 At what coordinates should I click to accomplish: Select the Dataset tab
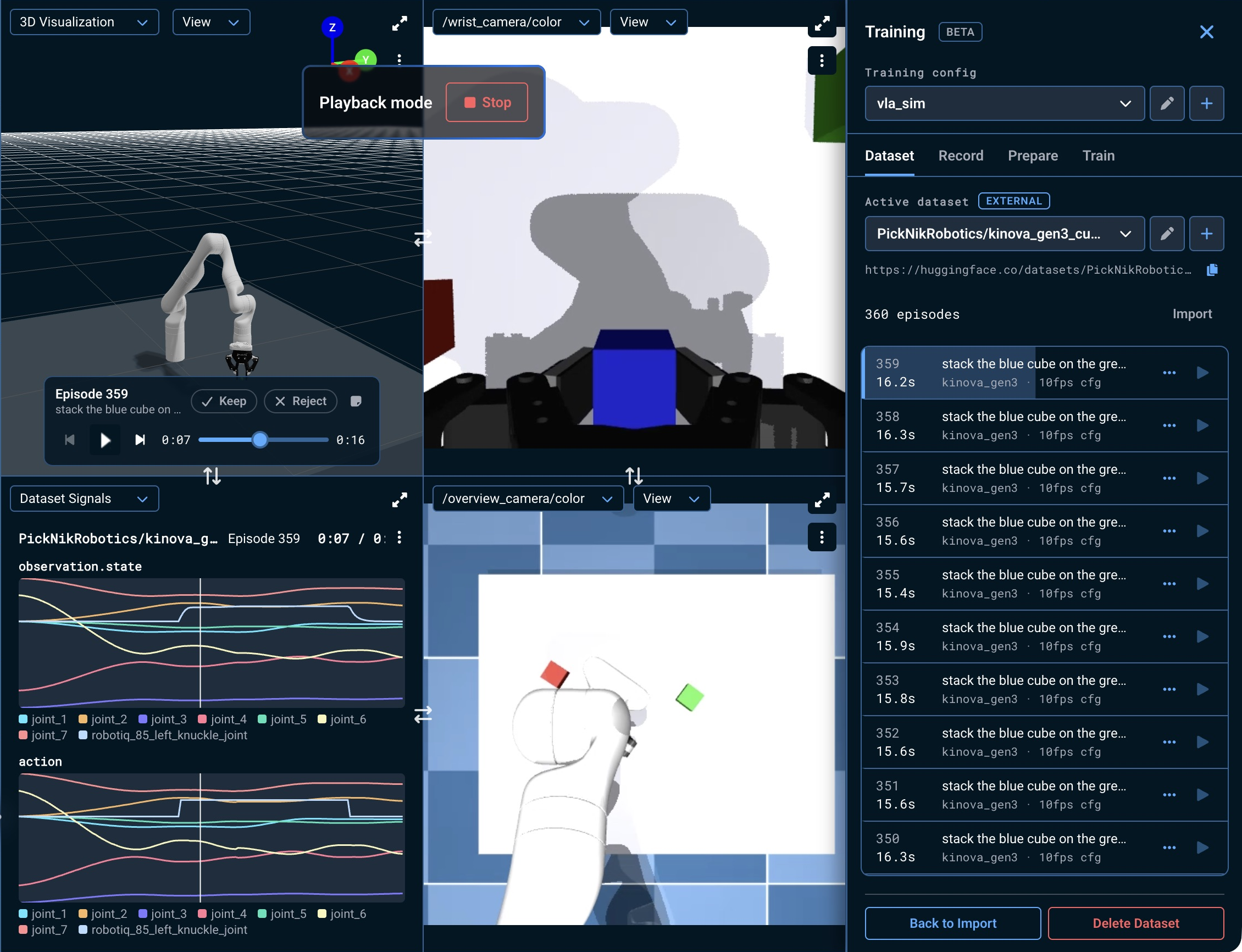click(x=889, y=156)
